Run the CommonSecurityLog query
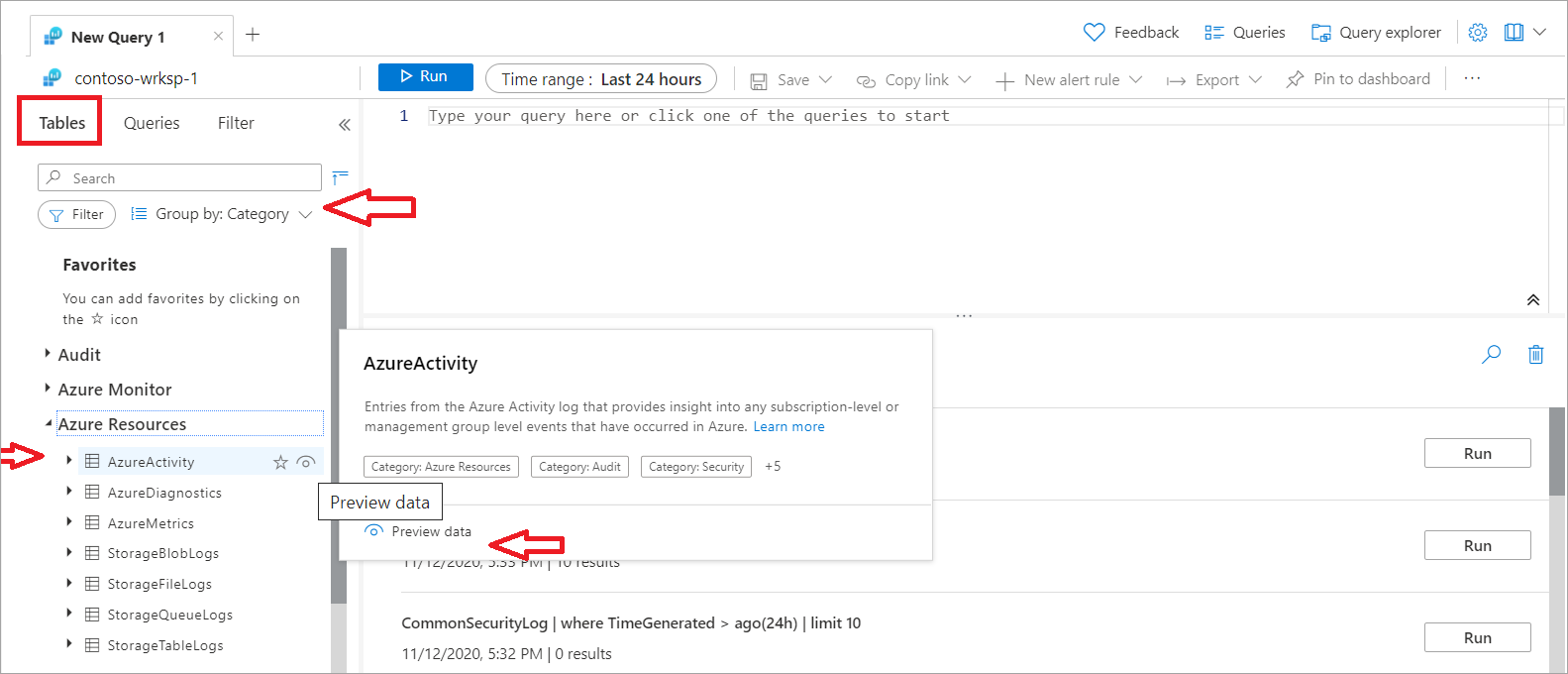 [x=1477, y=637]
